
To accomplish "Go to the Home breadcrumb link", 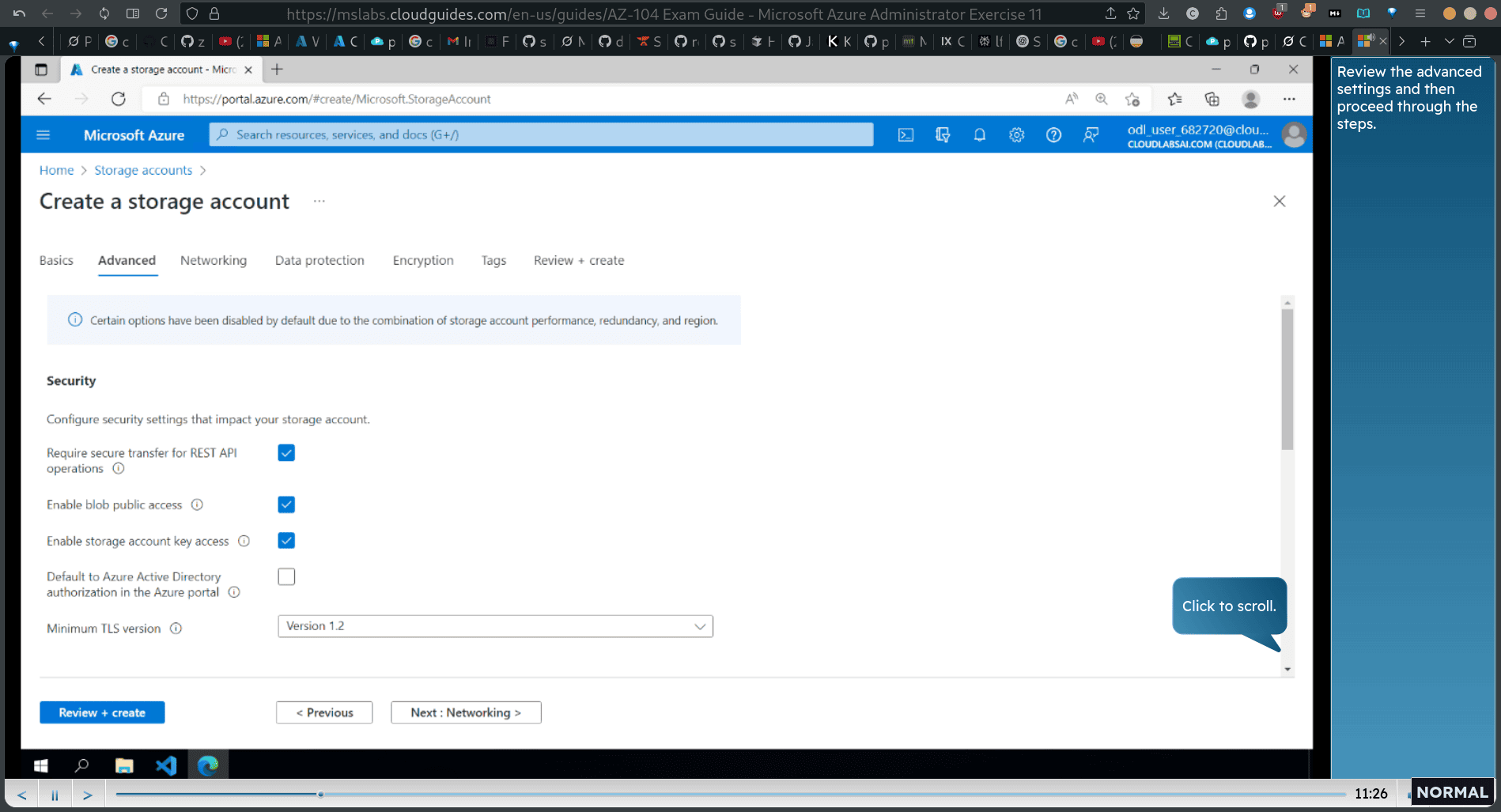I will click(x=56, y=170).
